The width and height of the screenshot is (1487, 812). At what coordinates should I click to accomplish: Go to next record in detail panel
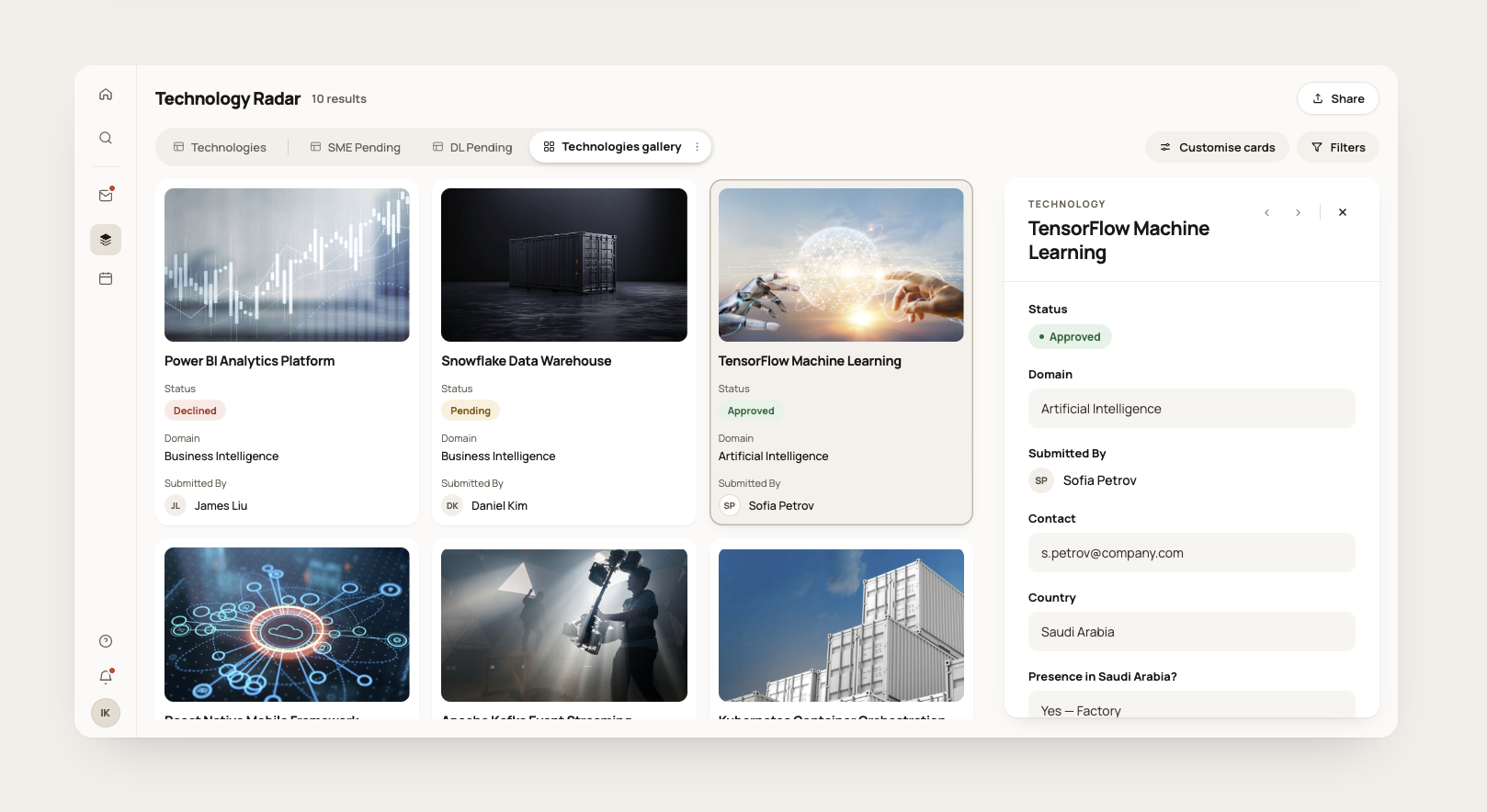1298,212
